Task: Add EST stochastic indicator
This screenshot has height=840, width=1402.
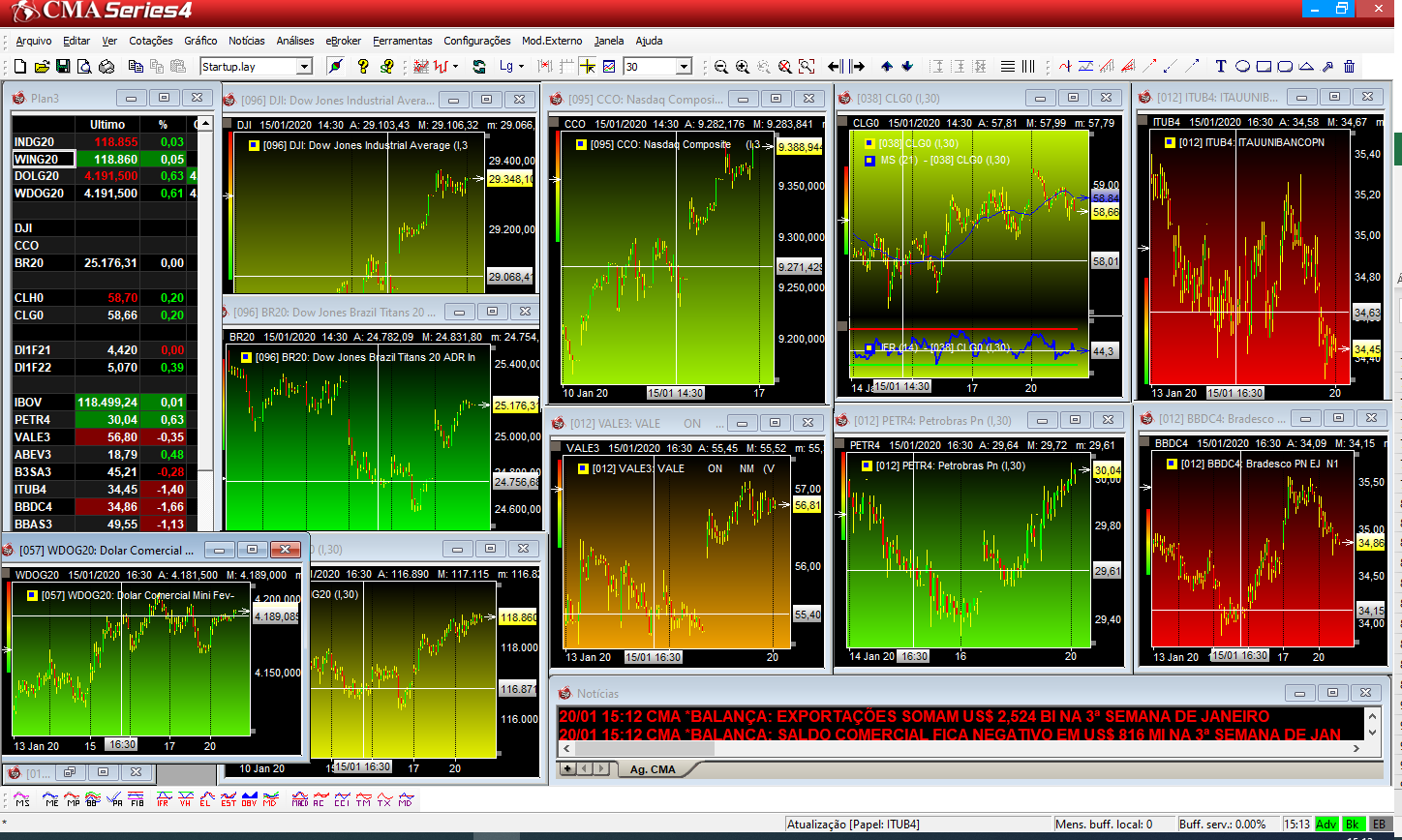Action: [229, 800]
